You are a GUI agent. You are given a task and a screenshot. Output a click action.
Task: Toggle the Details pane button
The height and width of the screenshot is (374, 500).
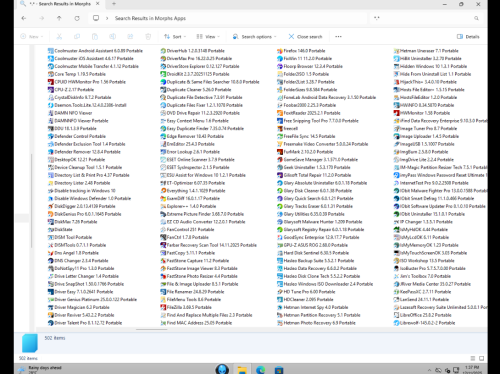pos(468,37)
